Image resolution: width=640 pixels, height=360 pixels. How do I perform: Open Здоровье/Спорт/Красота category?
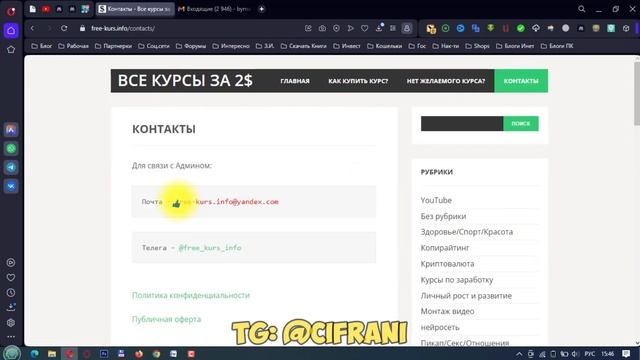[x=467, y=232]
